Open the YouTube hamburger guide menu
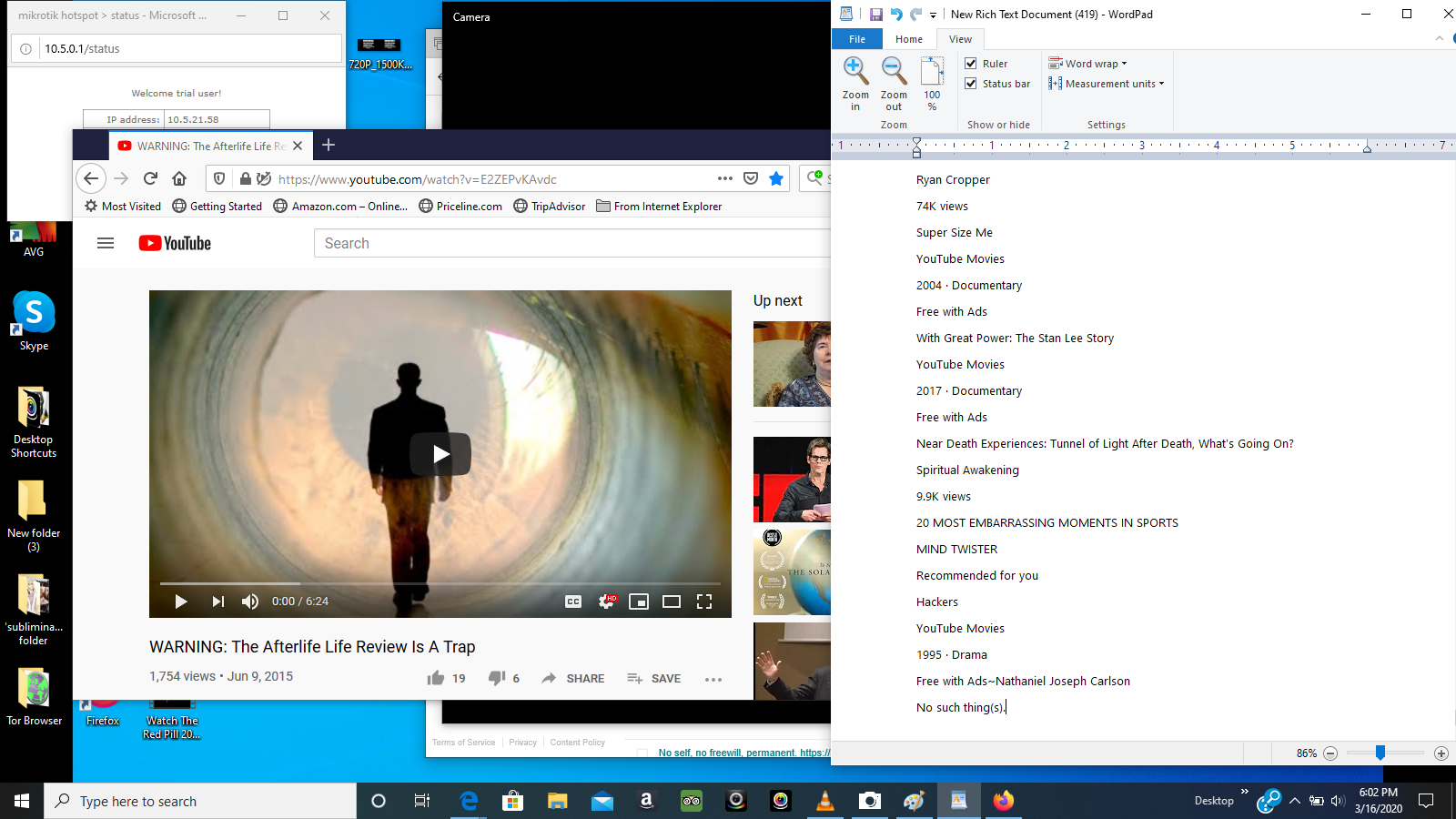The height and width of the screenshot is (819, 1456). 106,243
